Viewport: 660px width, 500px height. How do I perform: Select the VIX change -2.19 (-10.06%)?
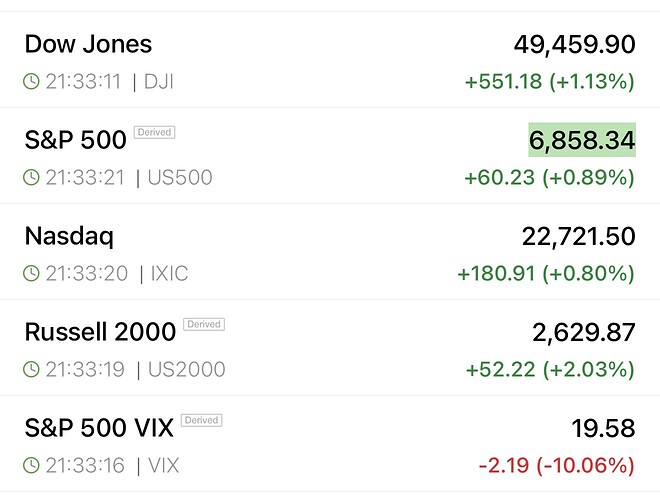(556, 465)
